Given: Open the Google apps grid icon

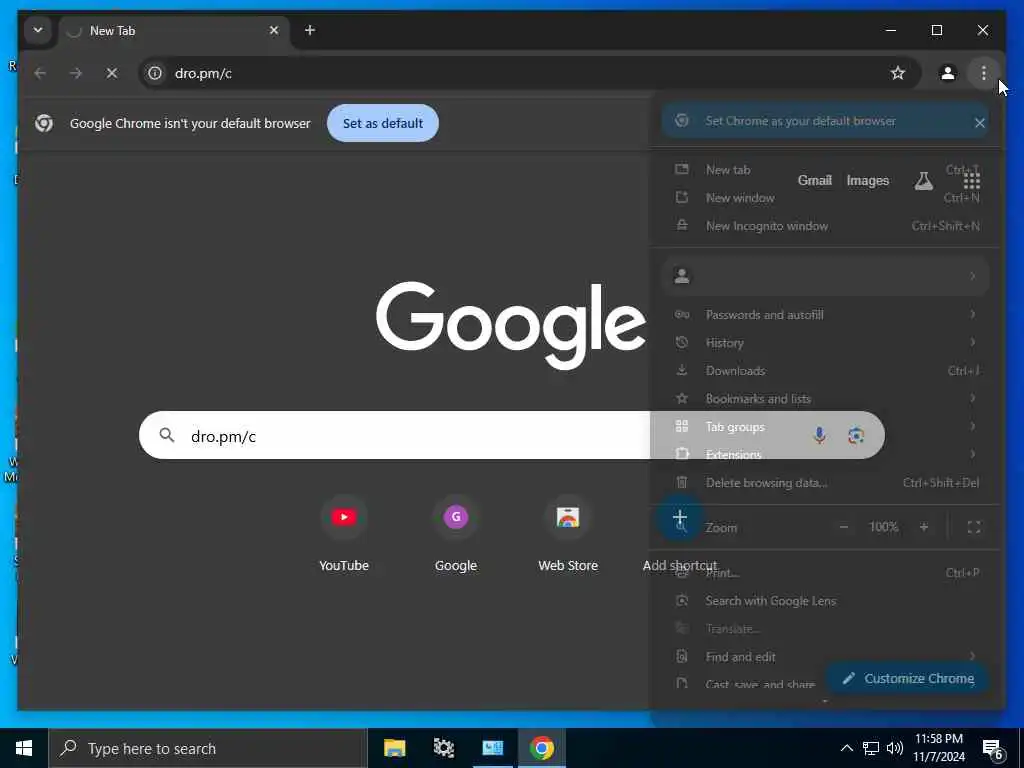Looking at the screenshot, I should pos(971,181).
